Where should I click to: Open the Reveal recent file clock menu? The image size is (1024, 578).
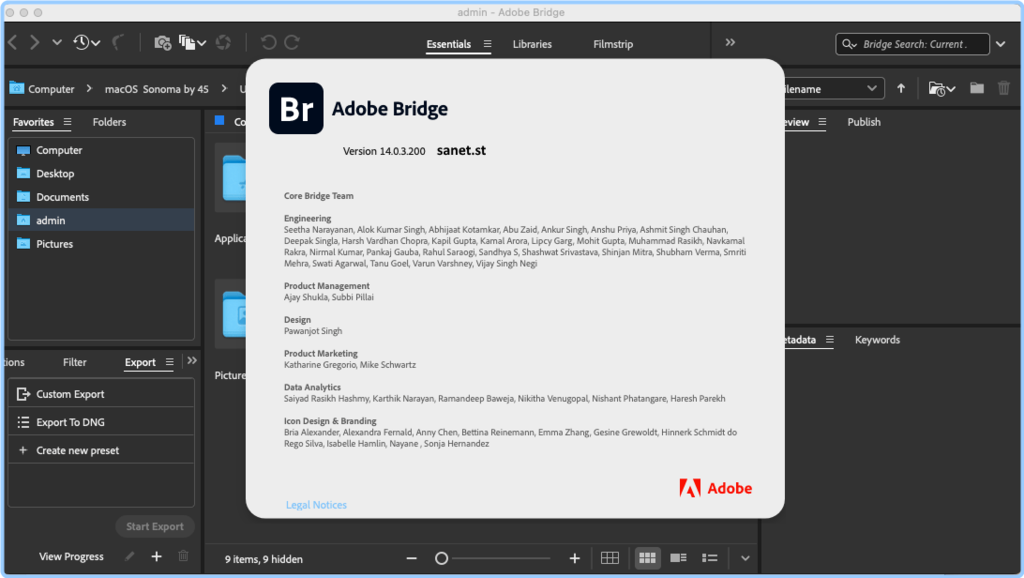[x=86, y=42]
